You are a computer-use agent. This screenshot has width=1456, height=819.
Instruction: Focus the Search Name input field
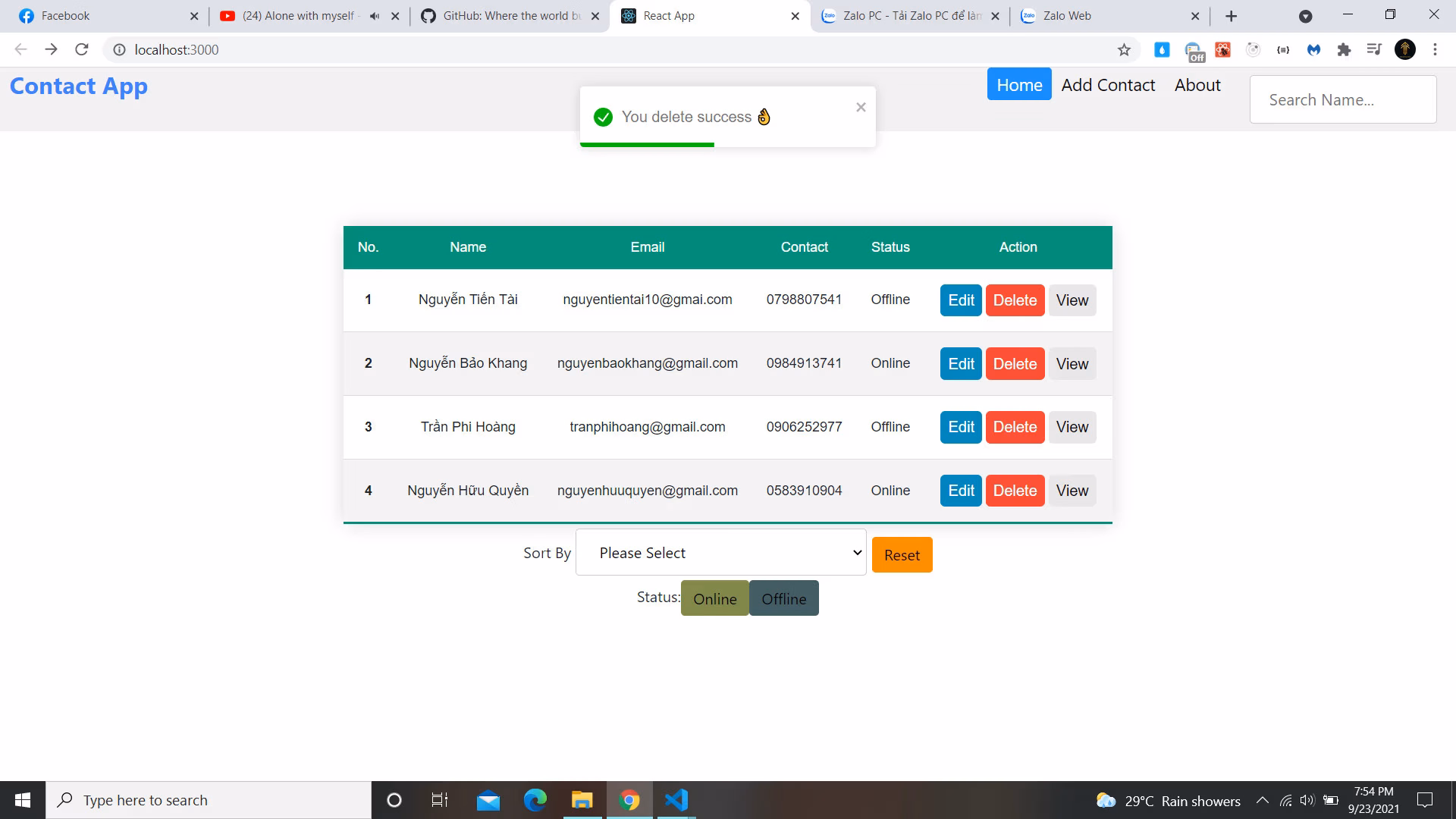point(1342,99)
